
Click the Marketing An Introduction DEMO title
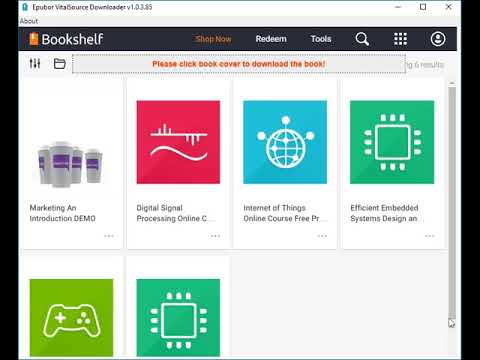click(x=63, y=213)
